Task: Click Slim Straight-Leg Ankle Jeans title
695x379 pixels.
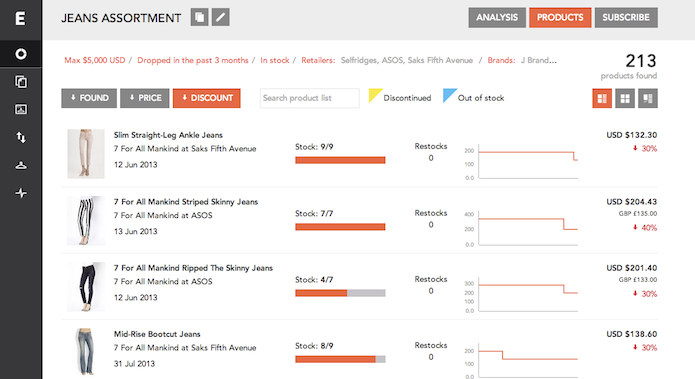Action: point(168,135)
